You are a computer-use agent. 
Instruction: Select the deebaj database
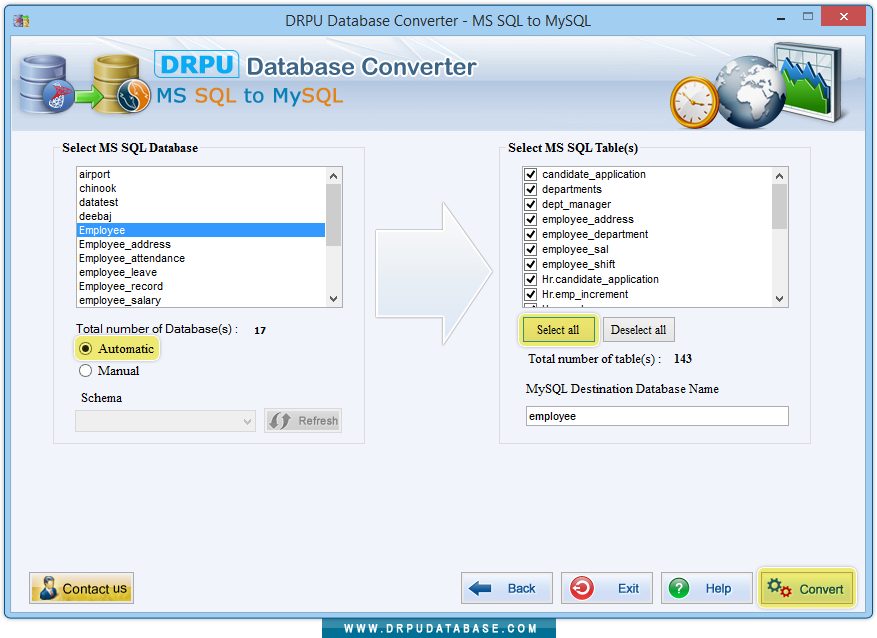201,216
